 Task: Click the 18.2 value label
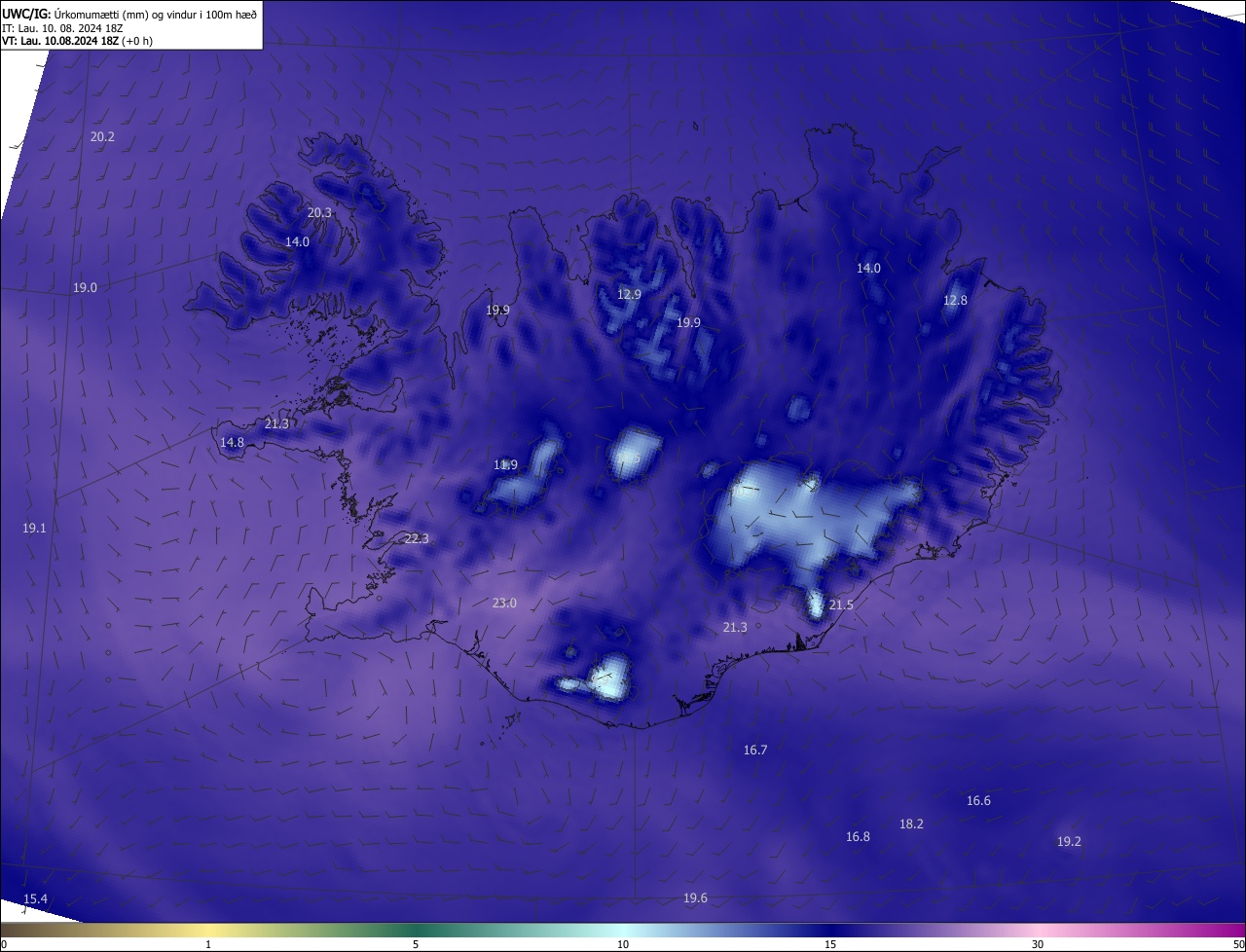(911, 824)
